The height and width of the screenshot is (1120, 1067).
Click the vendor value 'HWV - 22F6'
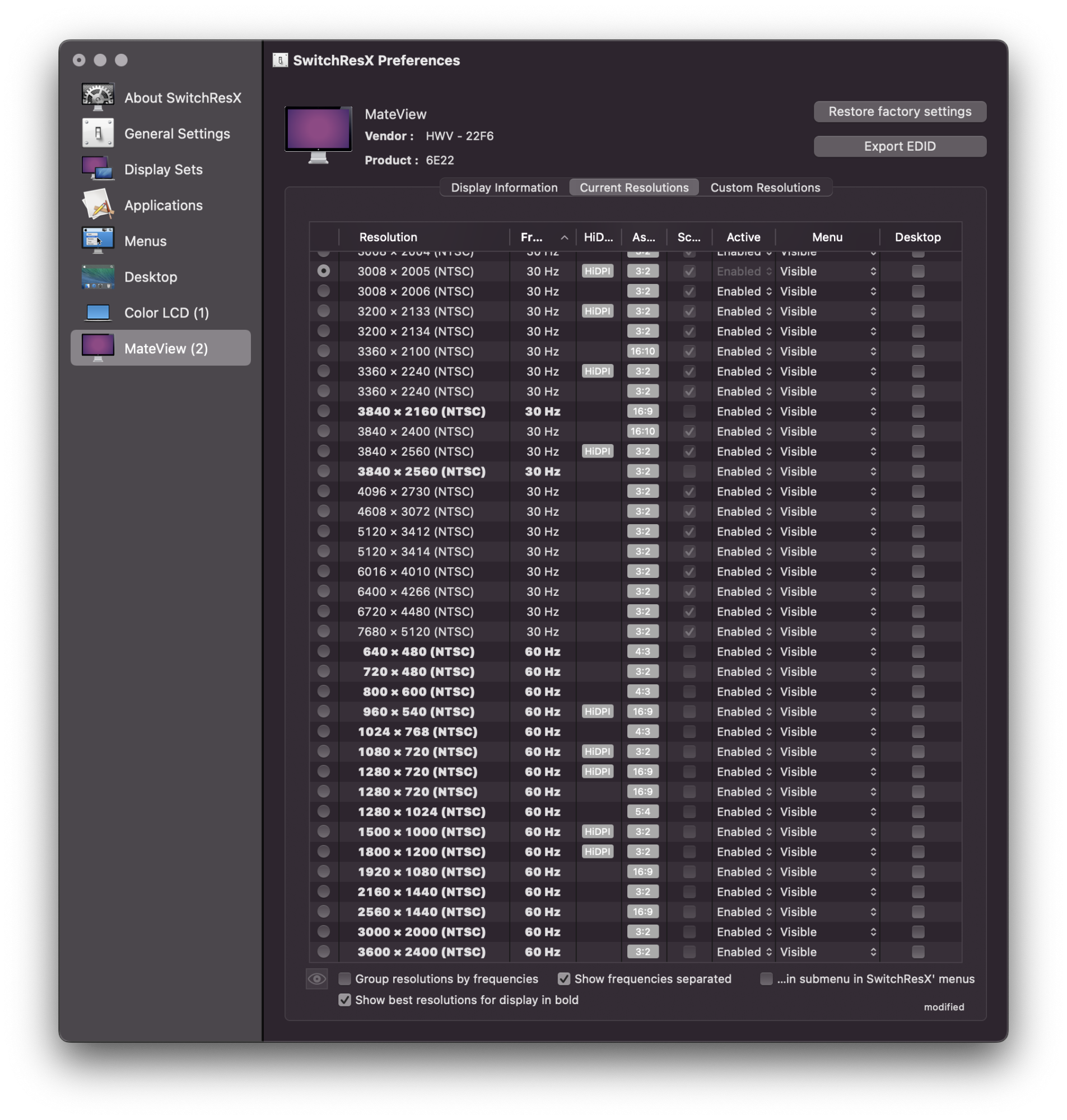[x=459, y=136]
